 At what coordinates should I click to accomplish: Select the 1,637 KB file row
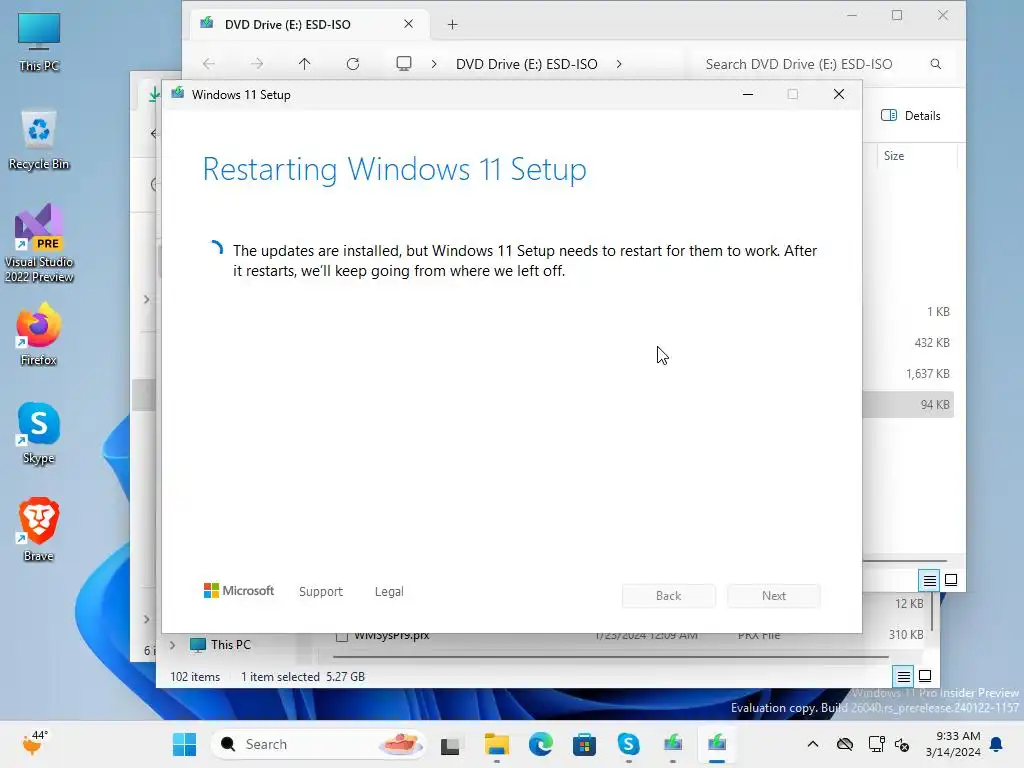click(908, 374)
